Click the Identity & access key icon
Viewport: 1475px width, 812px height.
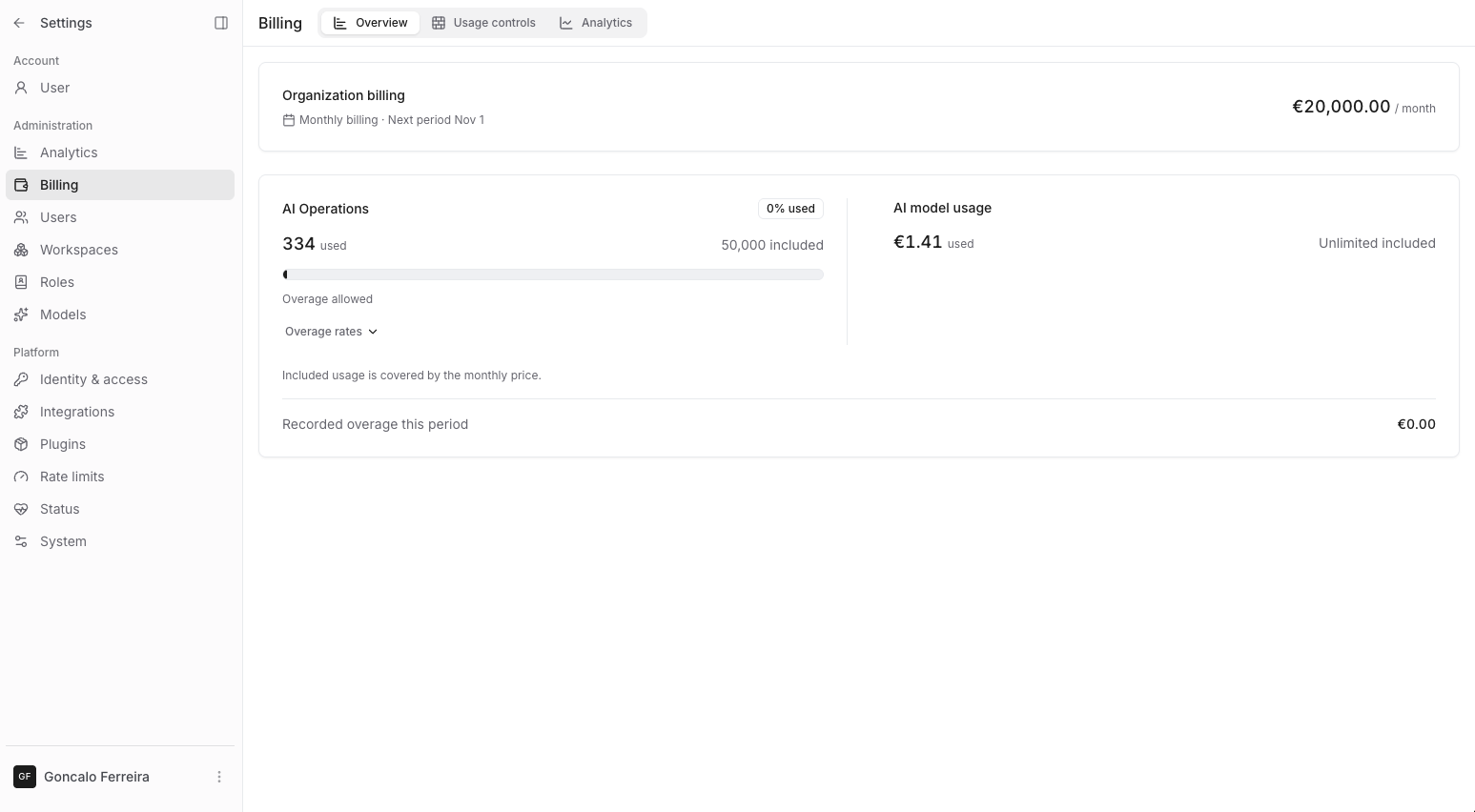click(21, 379)
